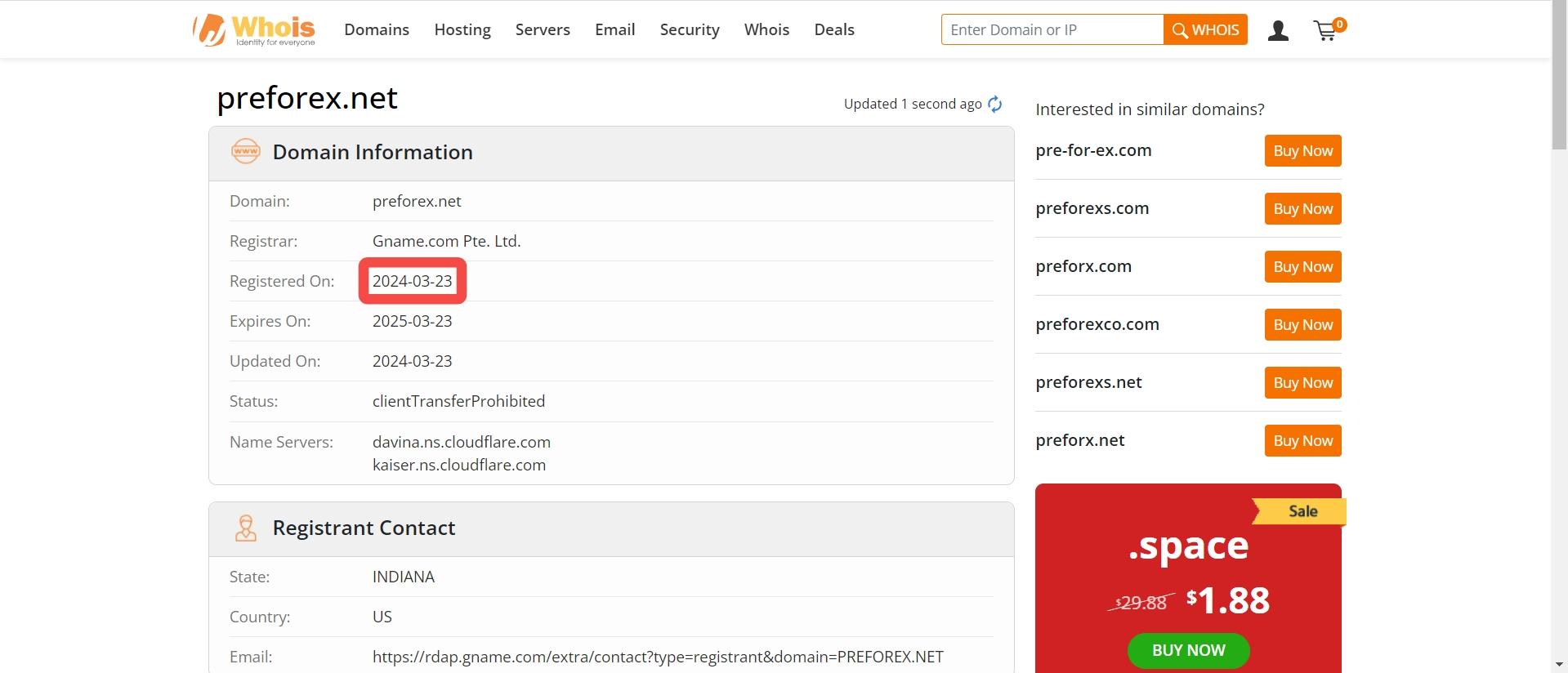Open the Email menu
1568x673 pixels.
614,29
